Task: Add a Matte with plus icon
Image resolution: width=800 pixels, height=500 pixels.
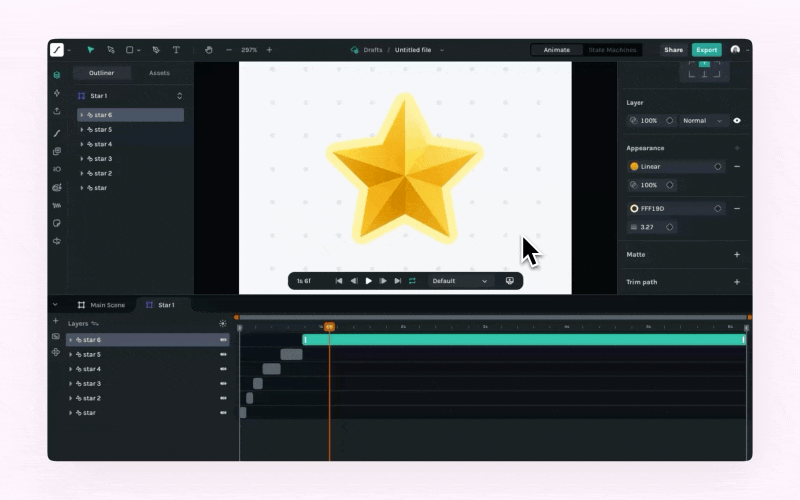Action: pos(737,255)
